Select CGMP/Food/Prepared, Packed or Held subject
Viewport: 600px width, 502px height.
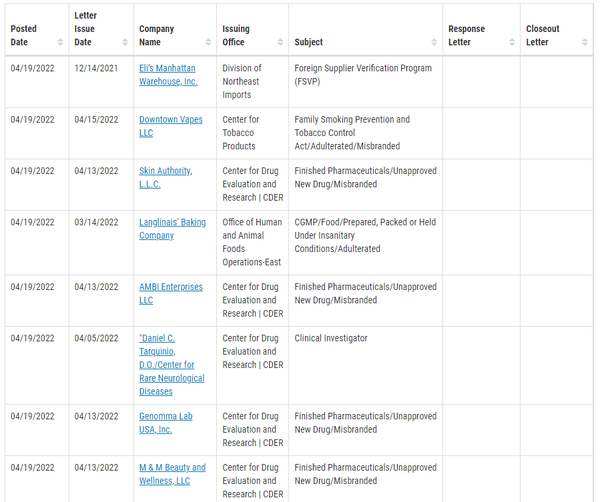pyautogui.click(x=365, y=235)
